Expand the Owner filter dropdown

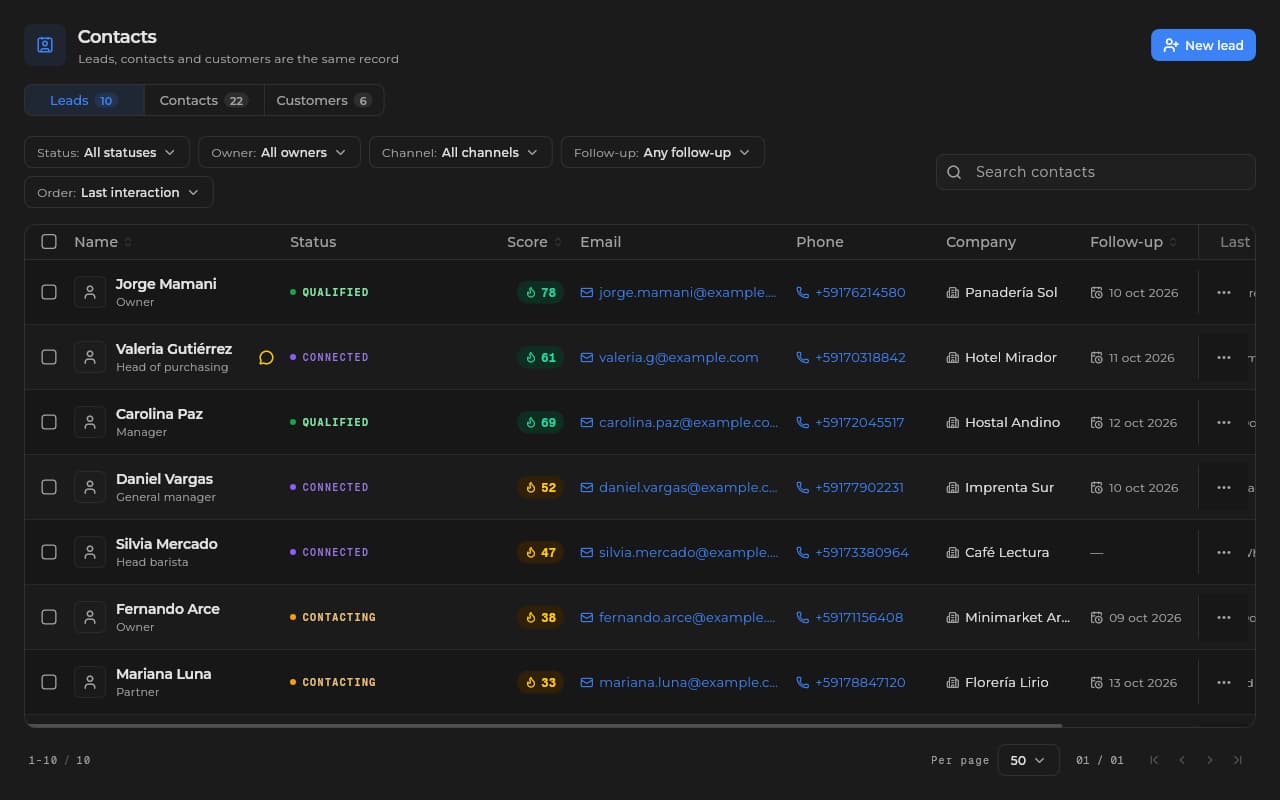(x=279, y=152)
